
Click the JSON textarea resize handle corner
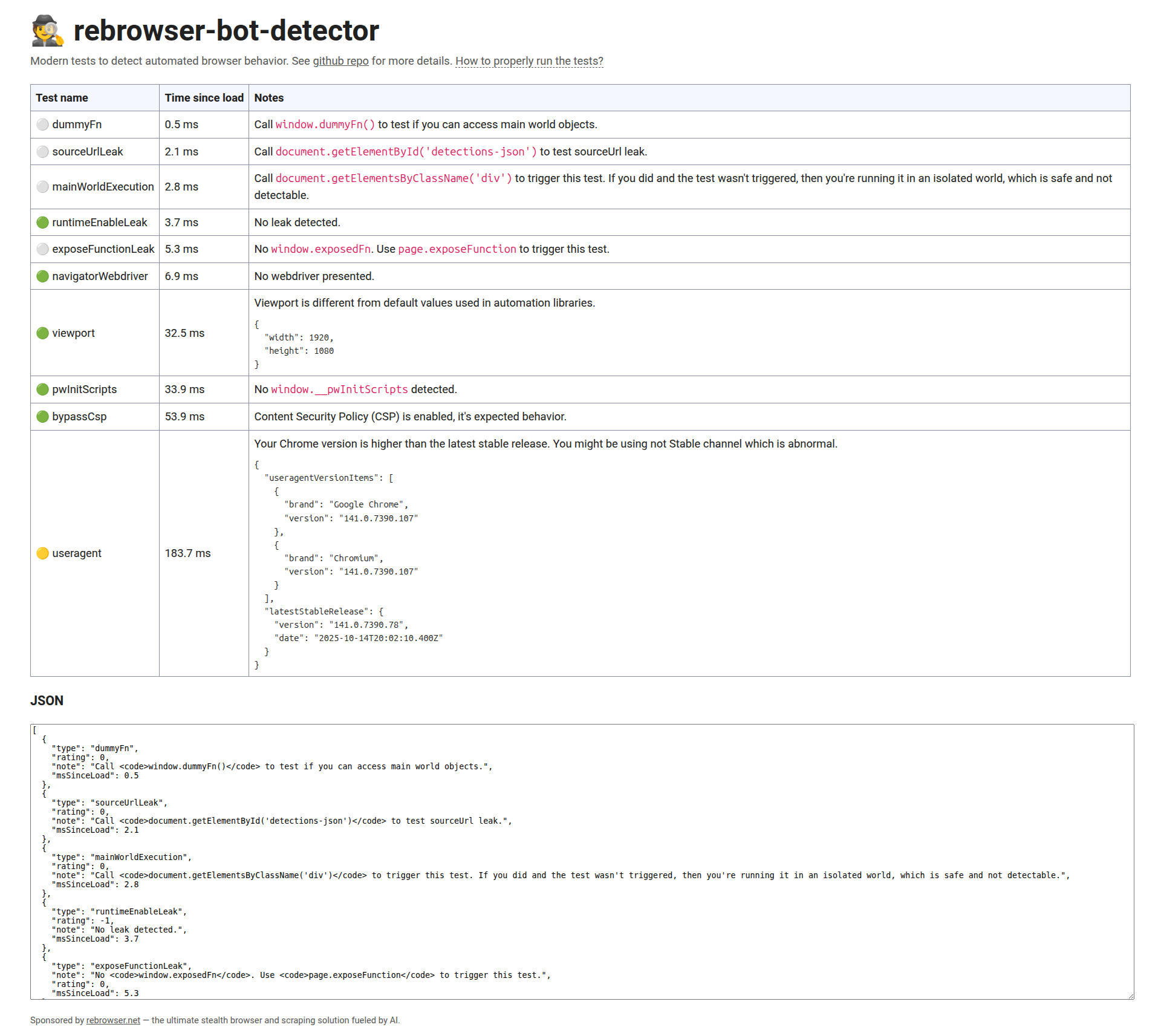(1130, 995)
